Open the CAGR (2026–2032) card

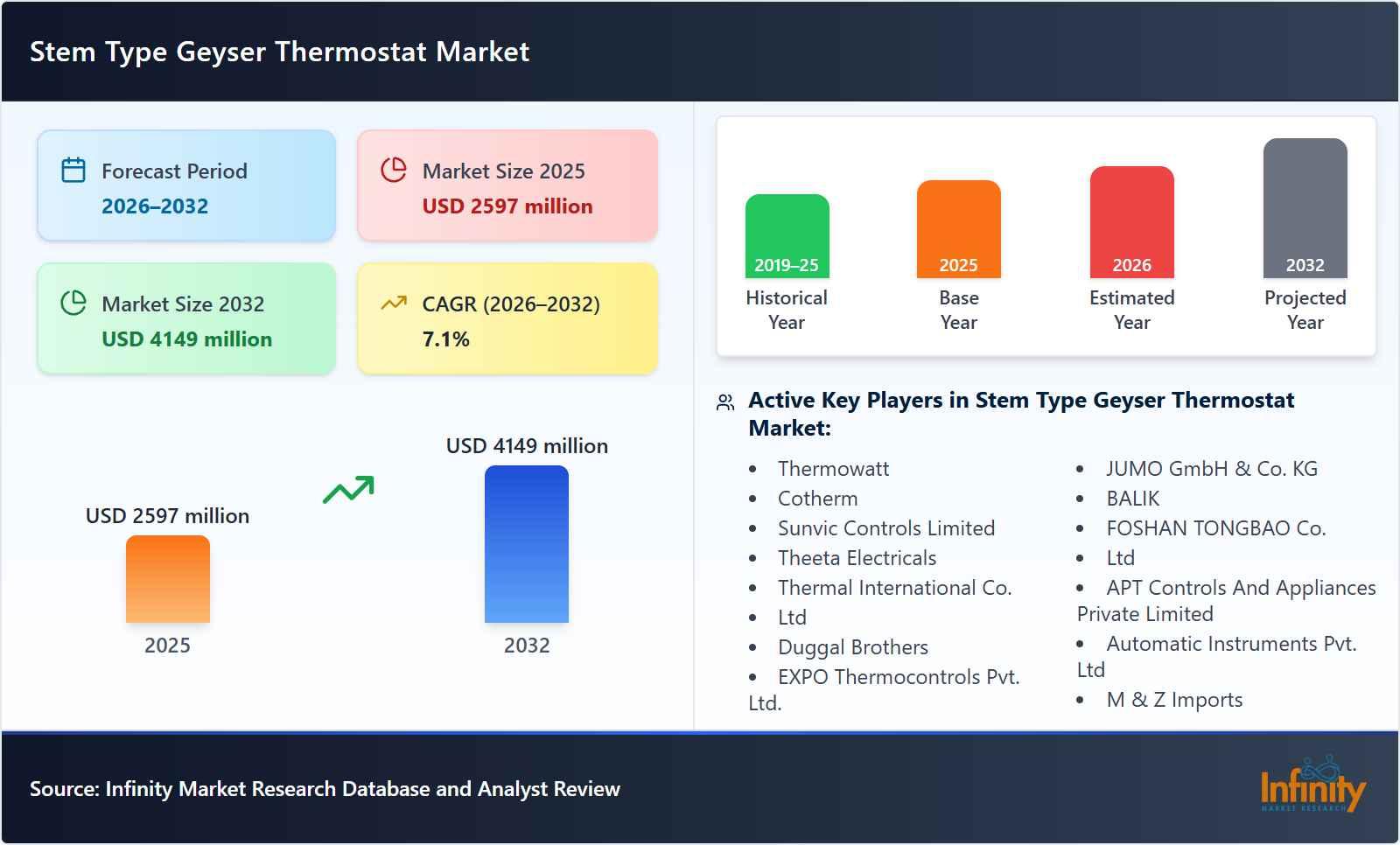pyautogui.click(x=507, y=318)
